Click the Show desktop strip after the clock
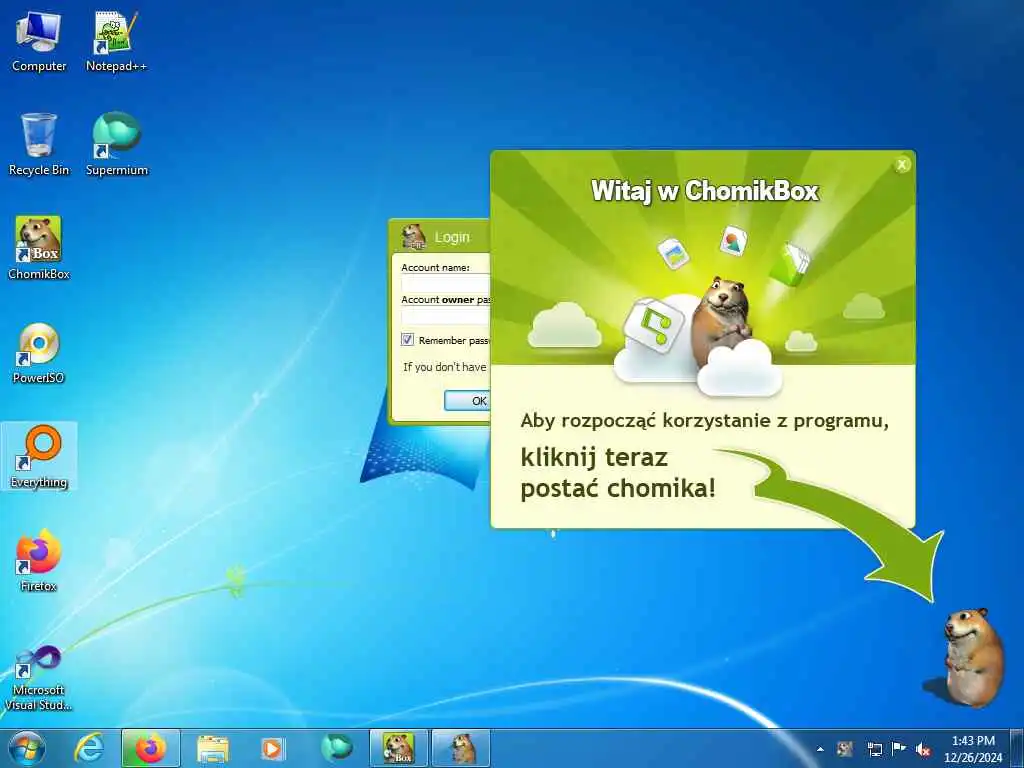1024x768 pixels. point(1017,749)
